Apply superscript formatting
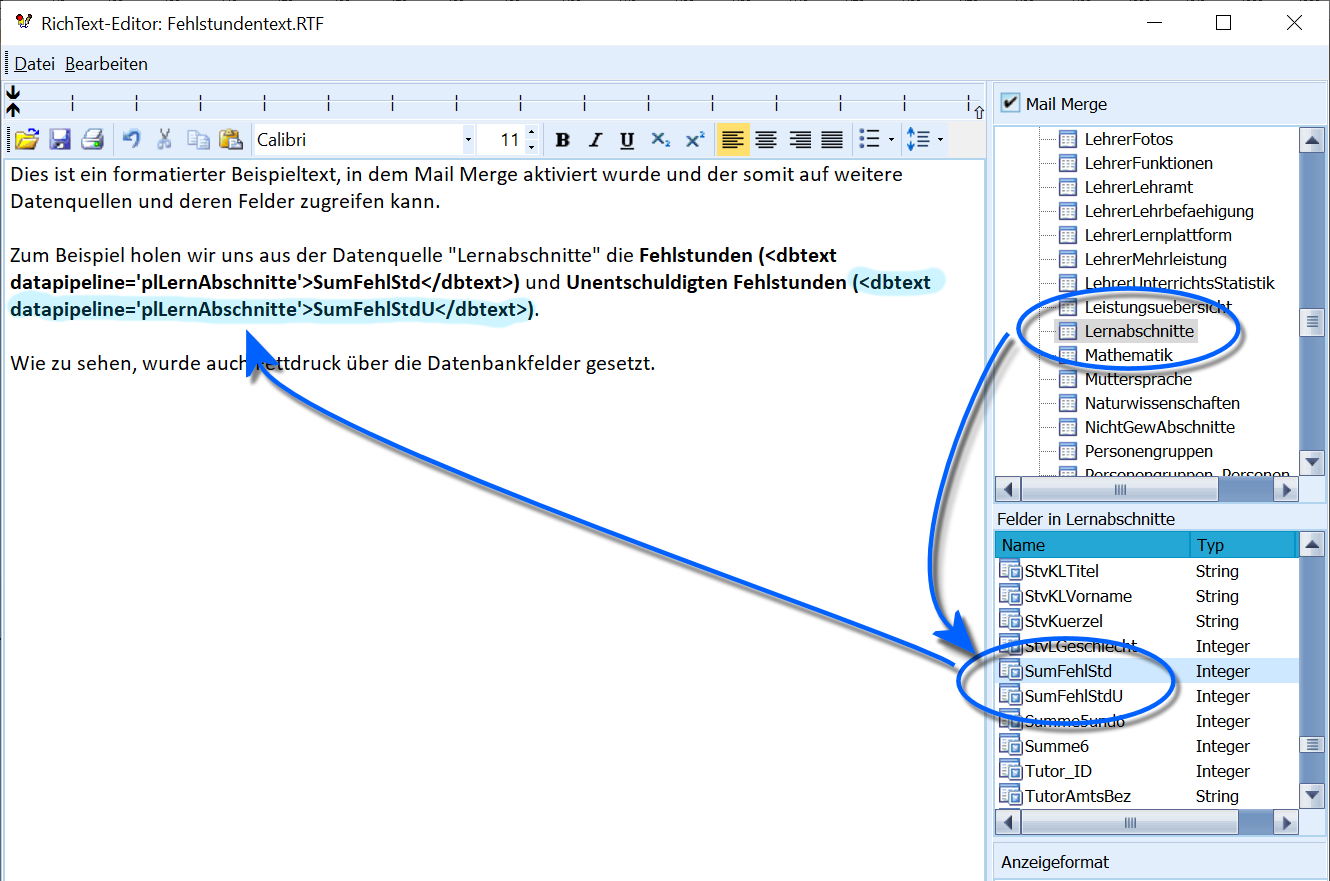1330x881 pixels. (695, 140)
